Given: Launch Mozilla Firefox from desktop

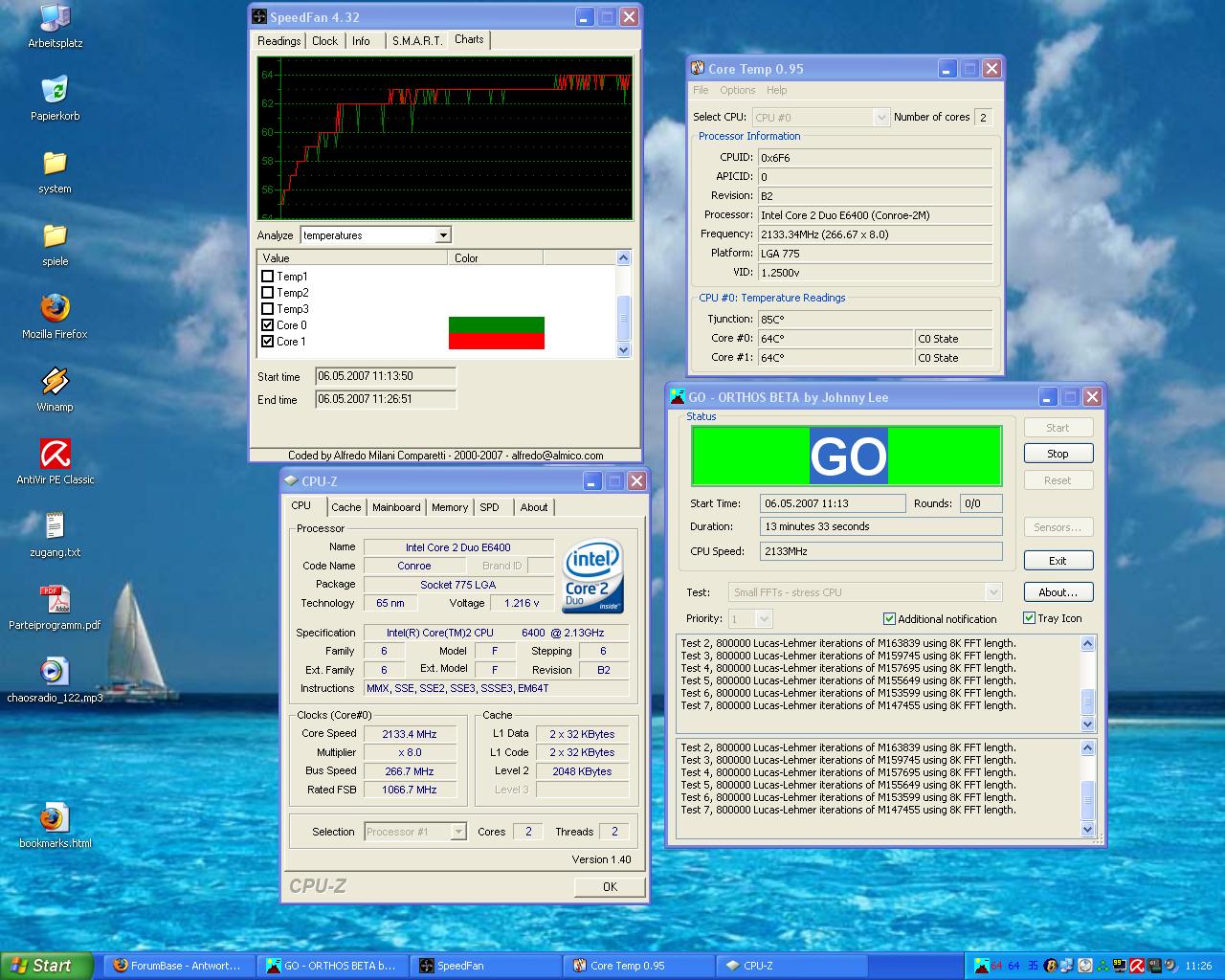Looking at the screenshot, I should point(55,317).
